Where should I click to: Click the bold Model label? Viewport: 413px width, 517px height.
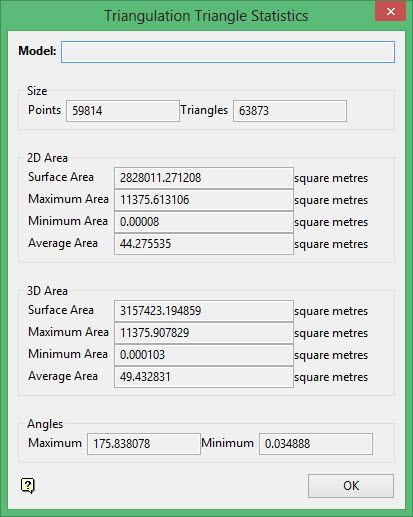37,51
